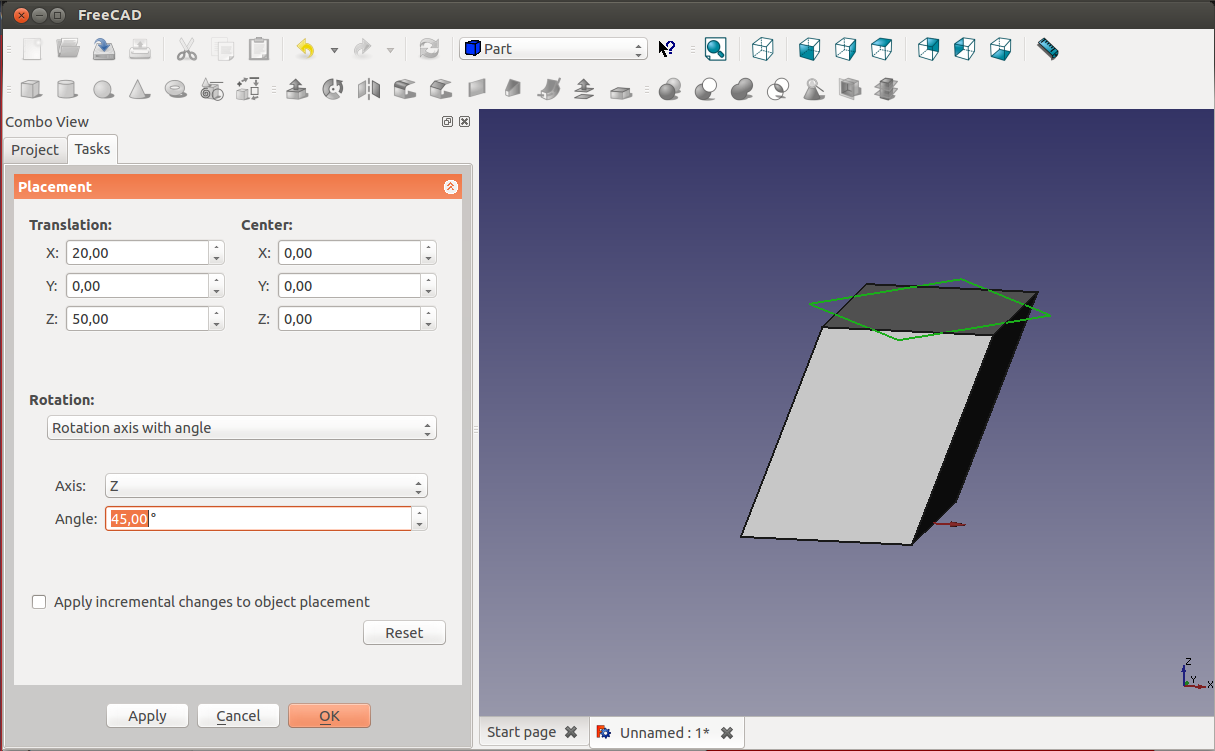Click the Extrude tool icon
This screenshot has width=1215, height=751.
tap(296, 89)
